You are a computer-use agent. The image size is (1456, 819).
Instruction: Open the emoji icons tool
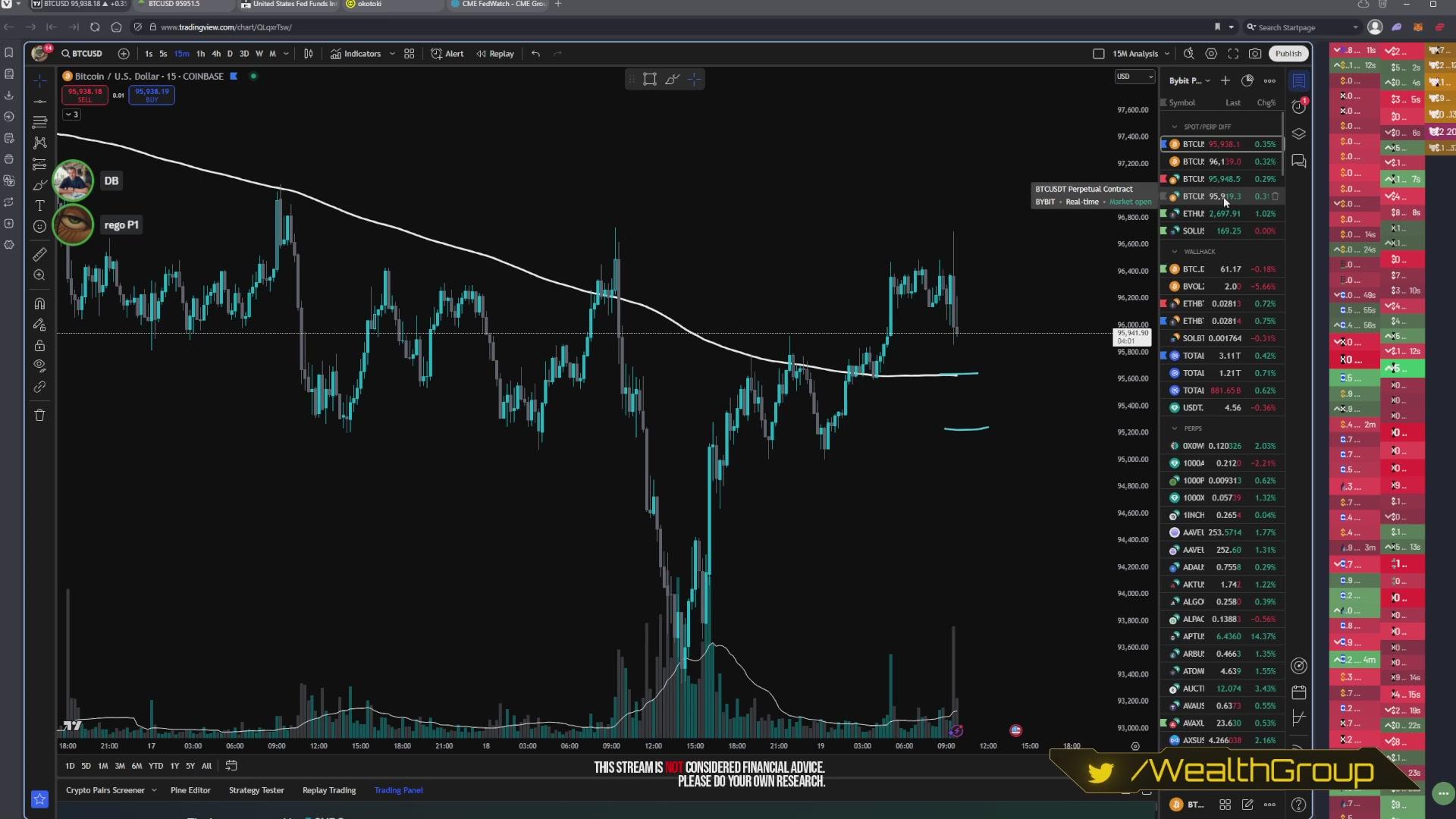pos(40,226)
